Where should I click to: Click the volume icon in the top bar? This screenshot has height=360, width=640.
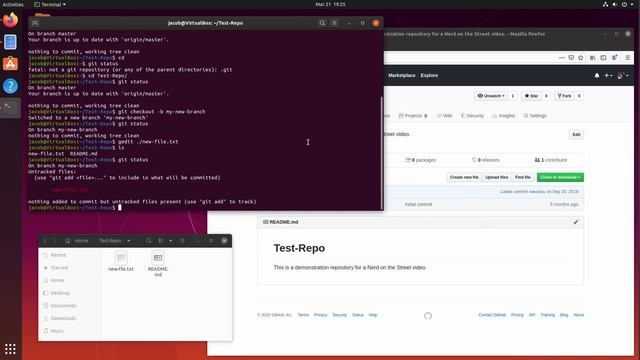(x=614, y=4)
